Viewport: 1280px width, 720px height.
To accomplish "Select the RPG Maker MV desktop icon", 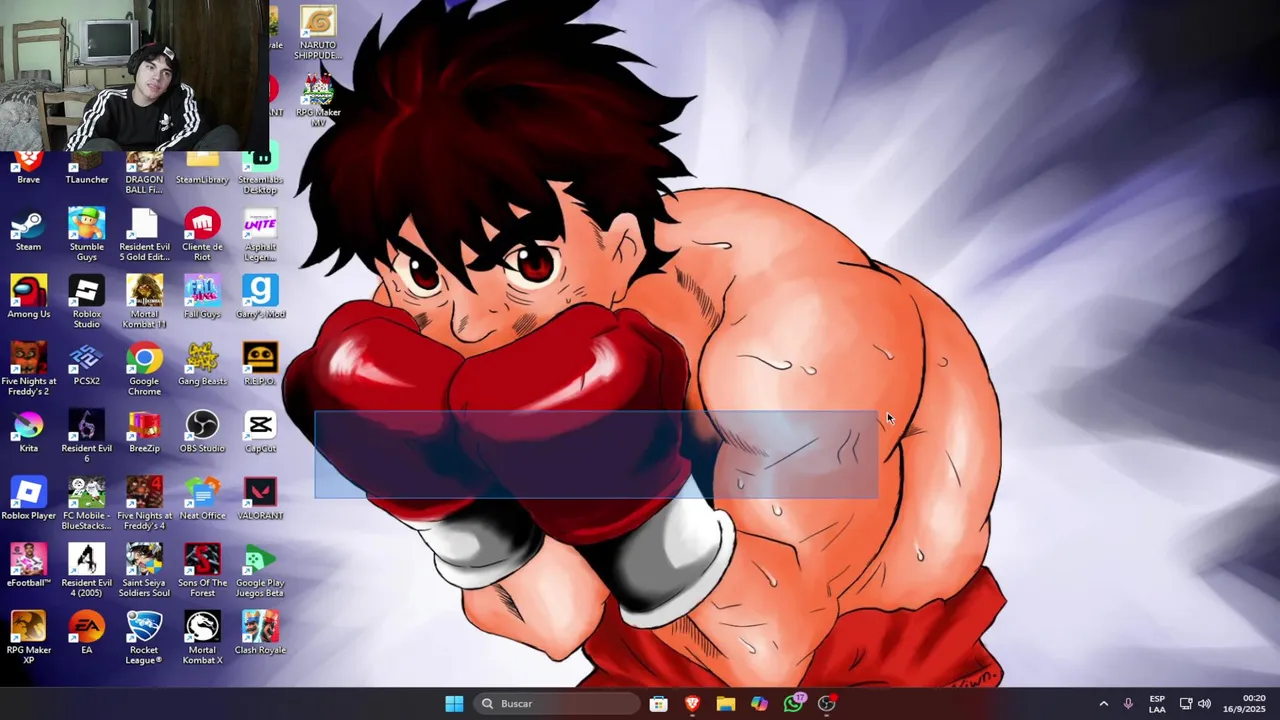I will click(318, 100).
